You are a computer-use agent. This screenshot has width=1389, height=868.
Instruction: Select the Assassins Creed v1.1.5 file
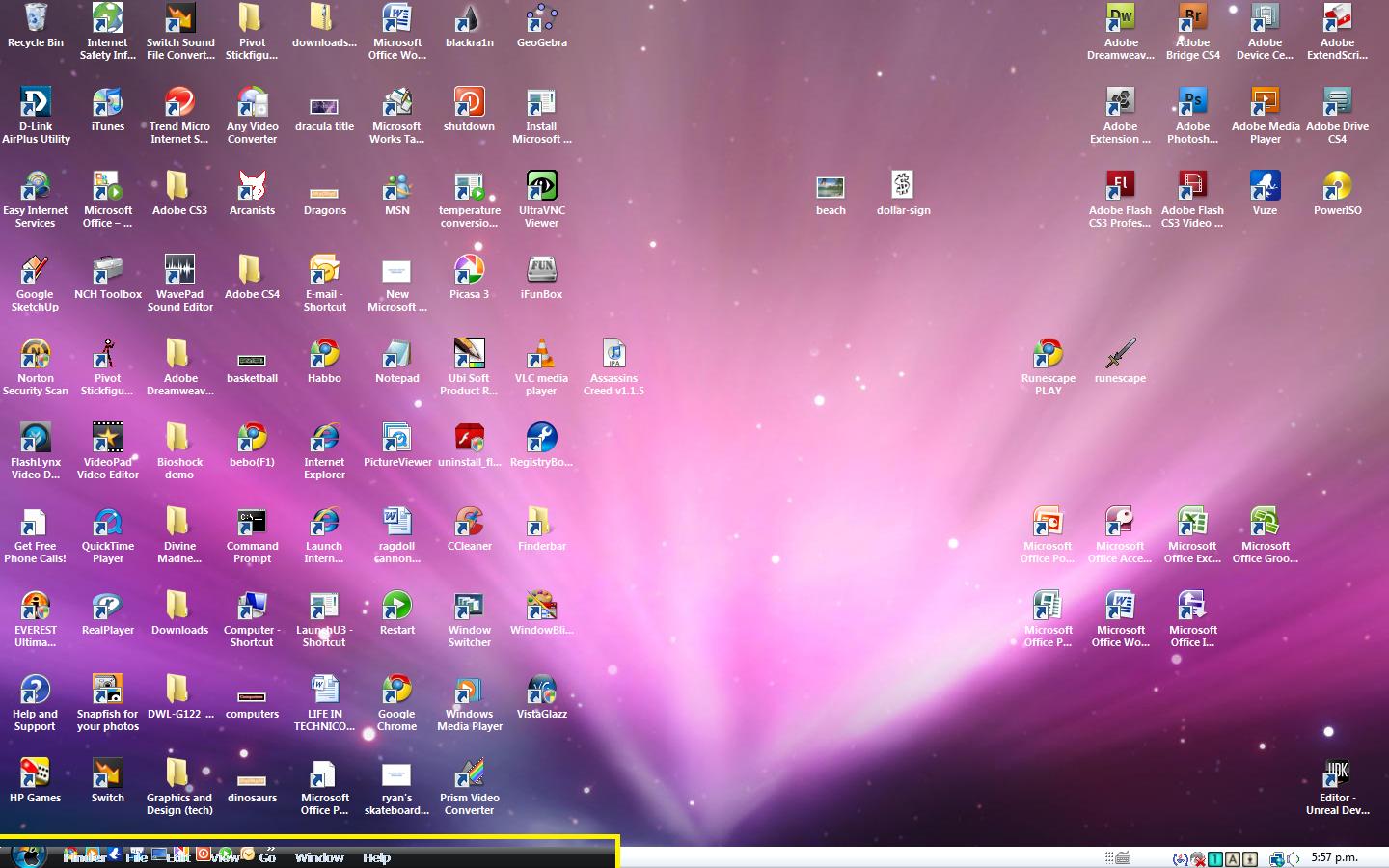tap(614, 367)
